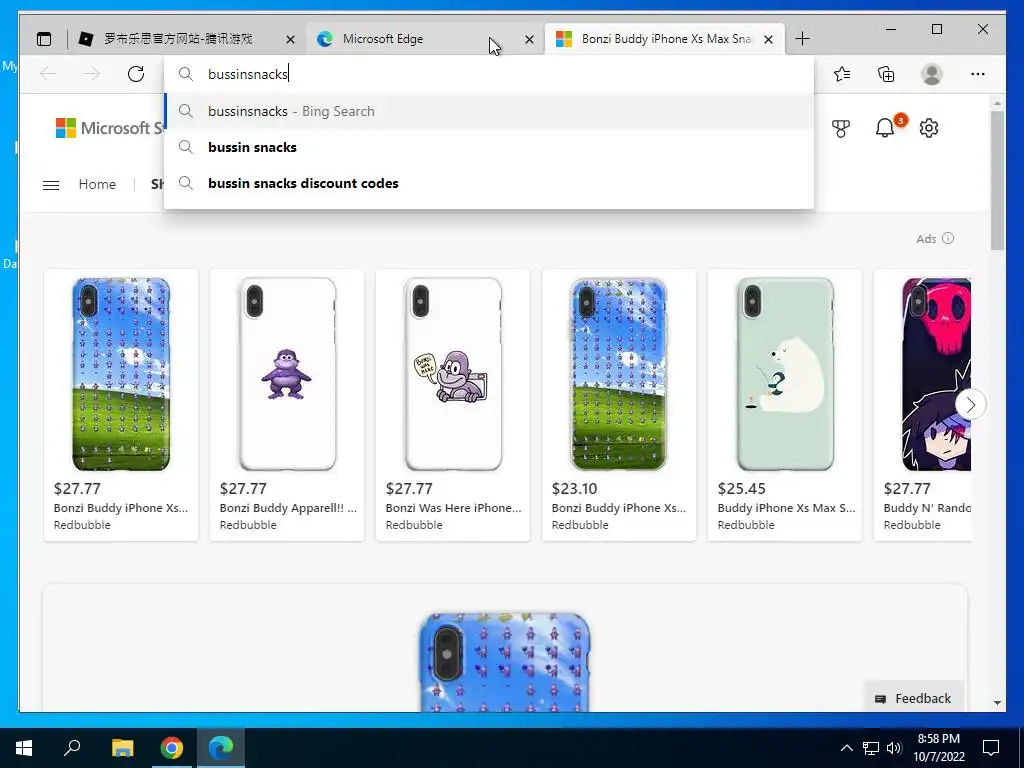The image size is (1024, 768).
Task: Open the first $27.77 Bonzi Buddy iPhone Xs case
Action: tap(121, 405)
